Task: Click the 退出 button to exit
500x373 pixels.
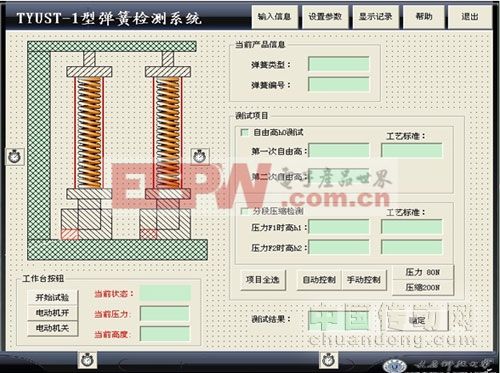Action: [470, 17]
